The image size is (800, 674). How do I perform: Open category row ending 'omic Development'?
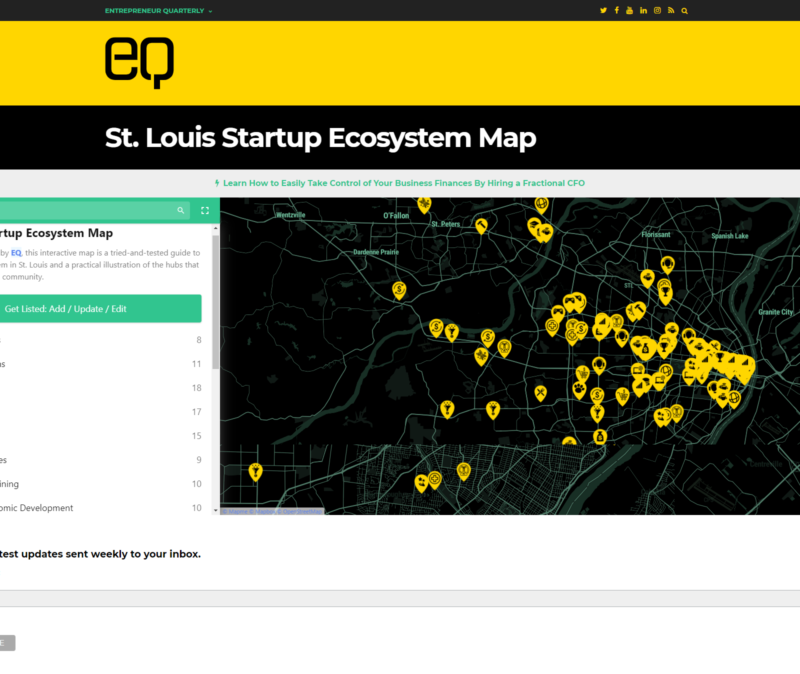click(101, 508)
